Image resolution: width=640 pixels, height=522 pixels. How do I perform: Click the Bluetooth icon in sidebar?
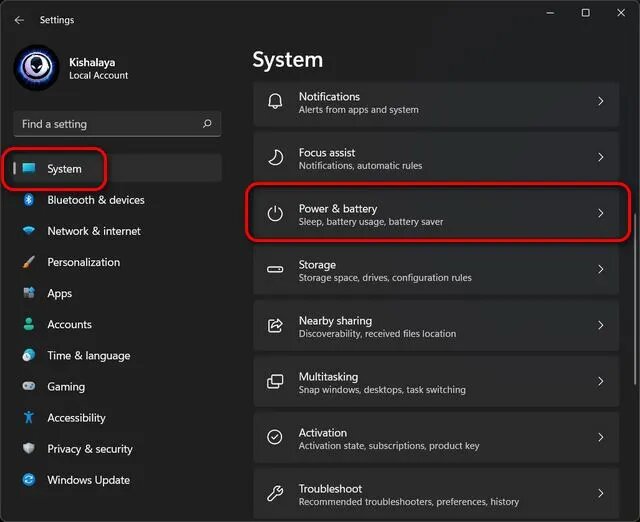pyautogui.click(x=29, y=200)
